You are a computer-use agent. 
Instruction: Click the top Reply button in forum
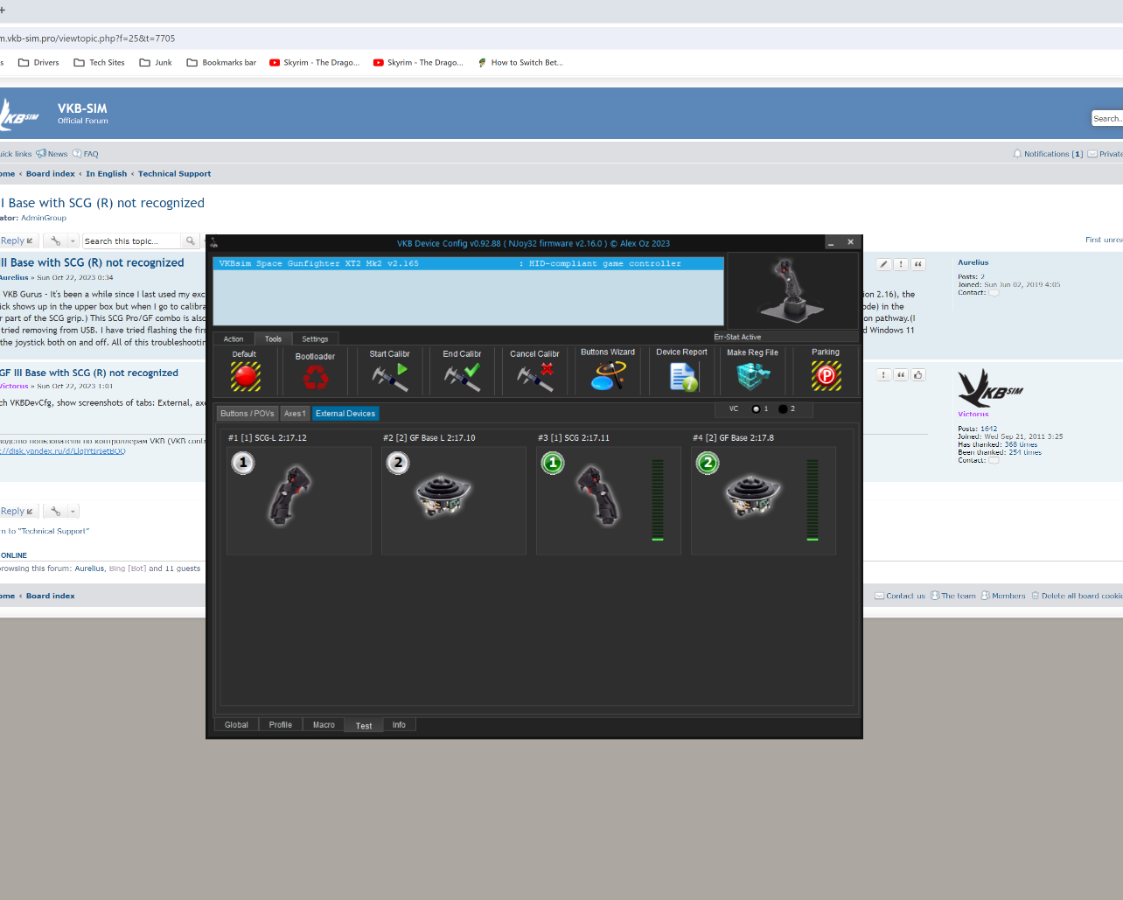coord(17,241)
